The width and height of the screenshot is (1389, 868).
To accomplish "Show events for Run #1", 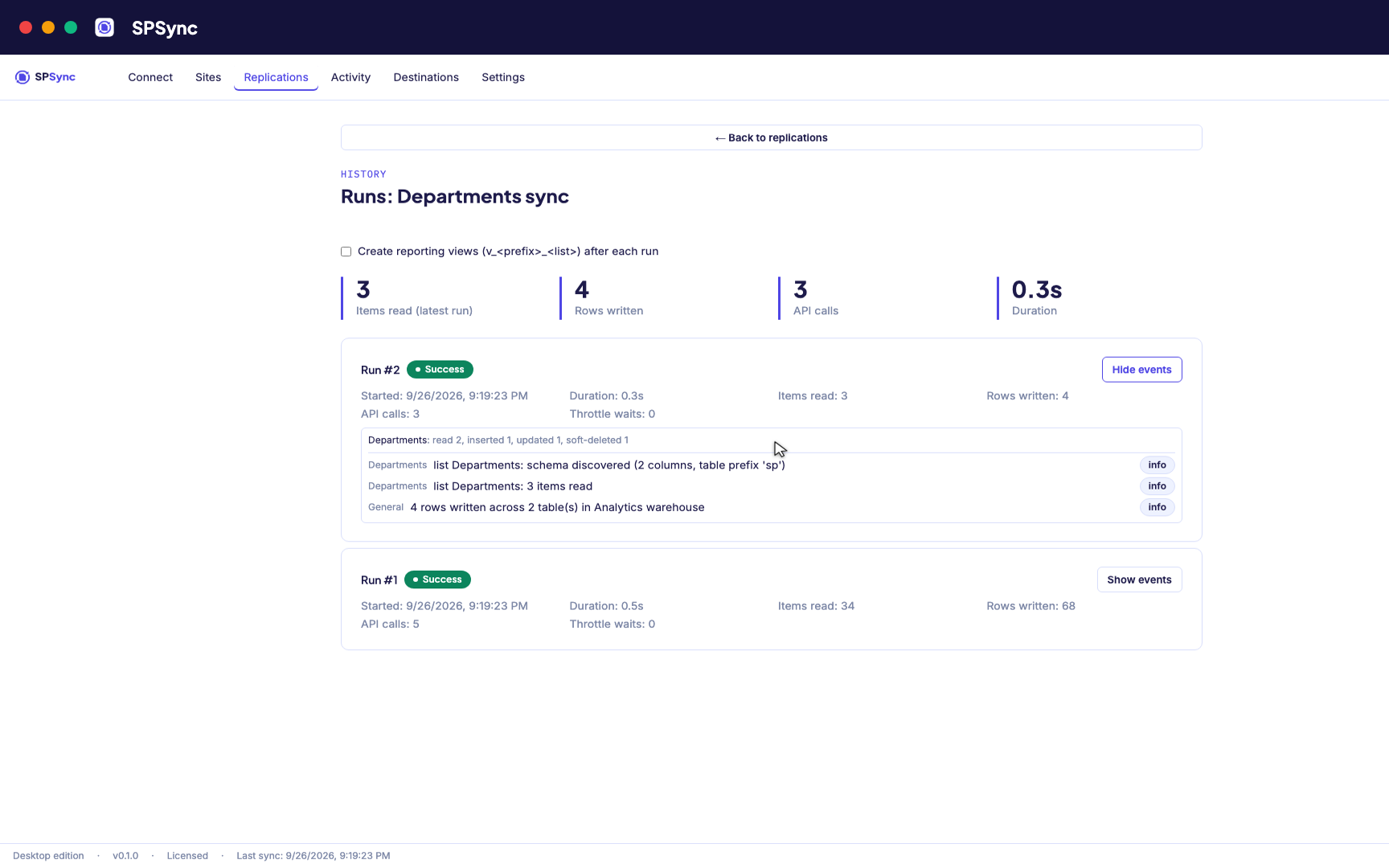I will pyautogui.click(x=1139, y=579).
